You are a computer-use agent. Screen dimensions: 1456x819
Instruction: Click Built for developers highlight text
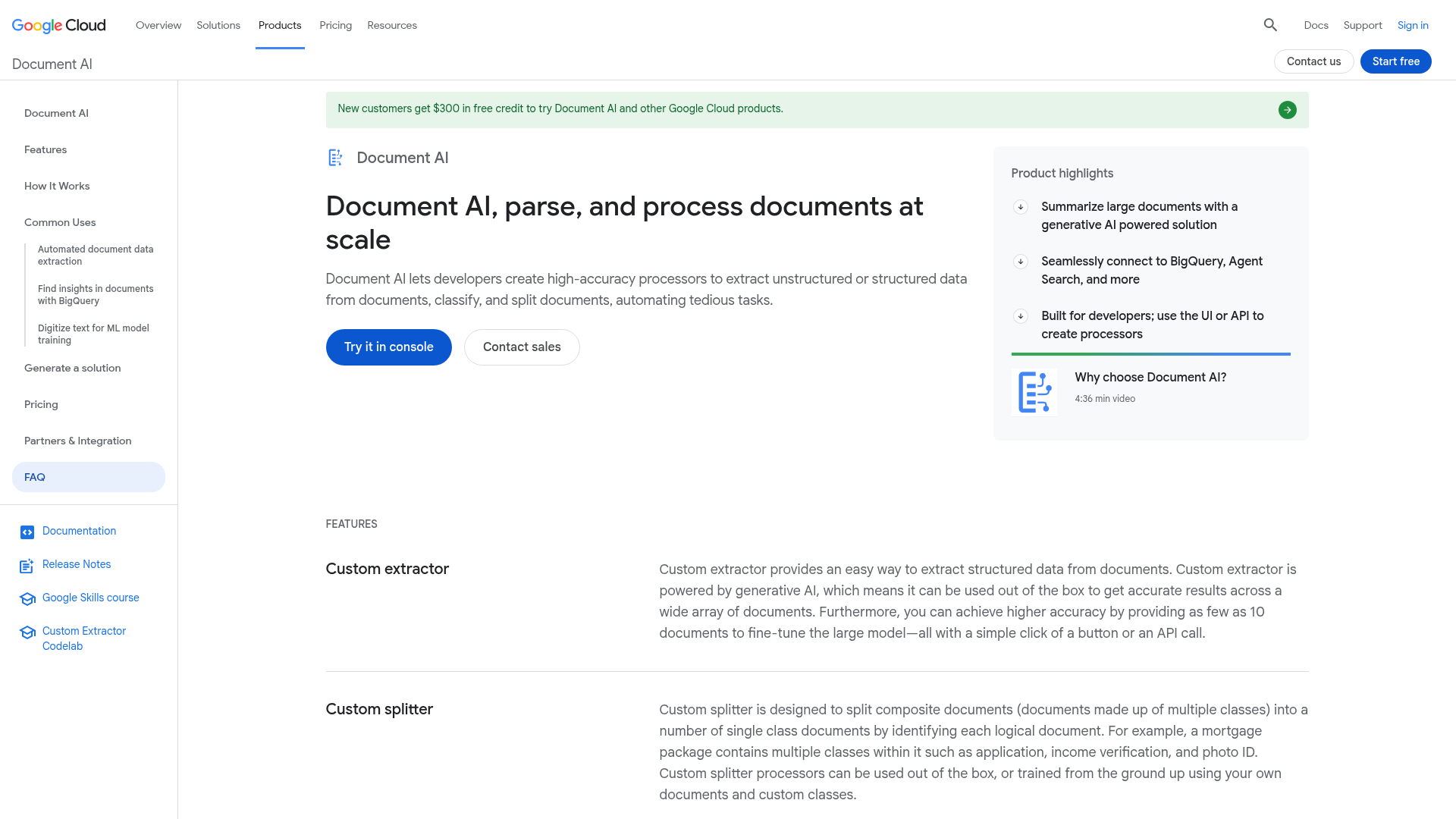pos(1153,325)
